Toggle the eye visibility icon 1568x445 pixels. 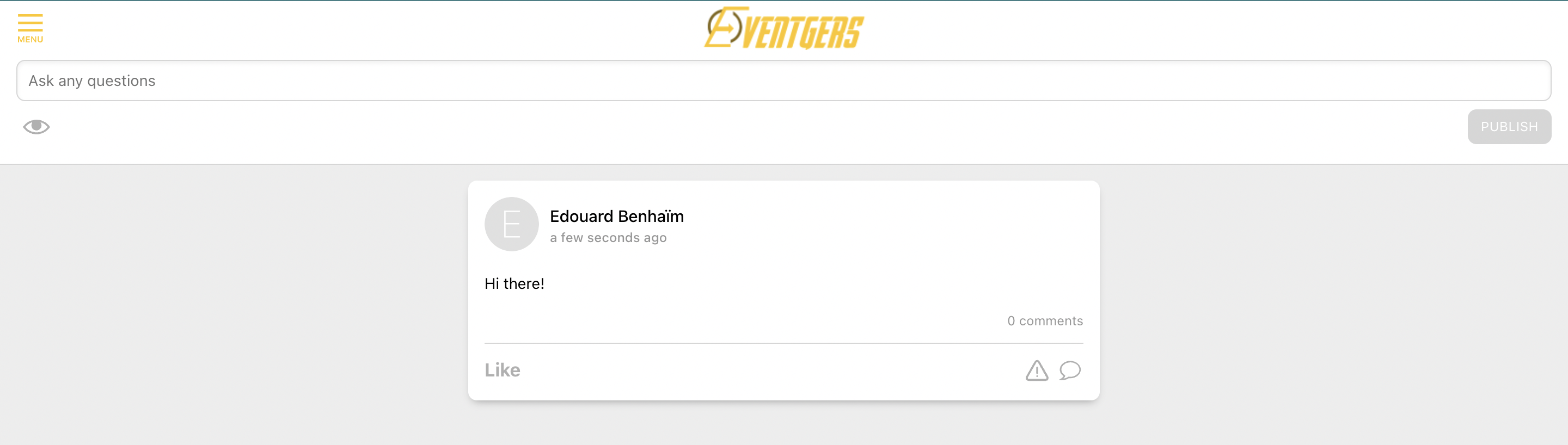pos(36,126)
